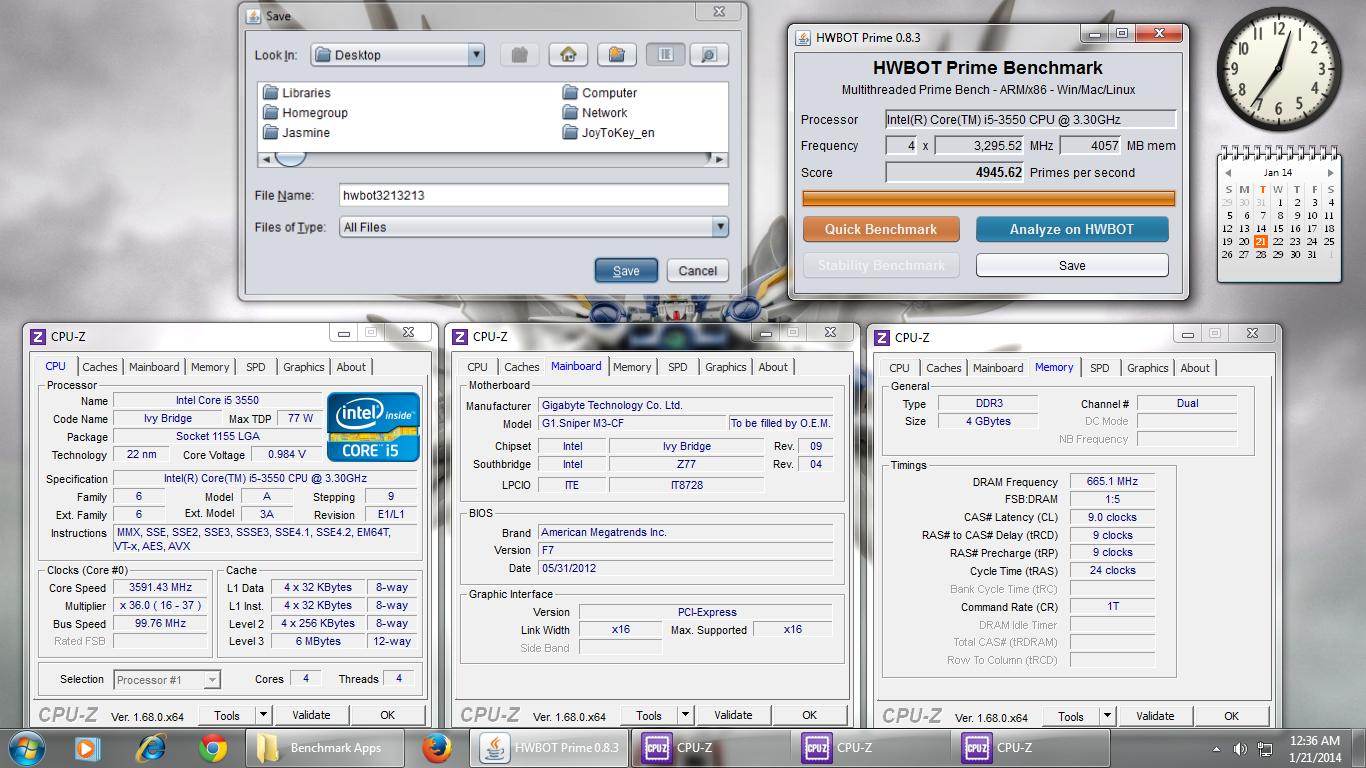Show hidden system tray icons

pos(1217,748)
